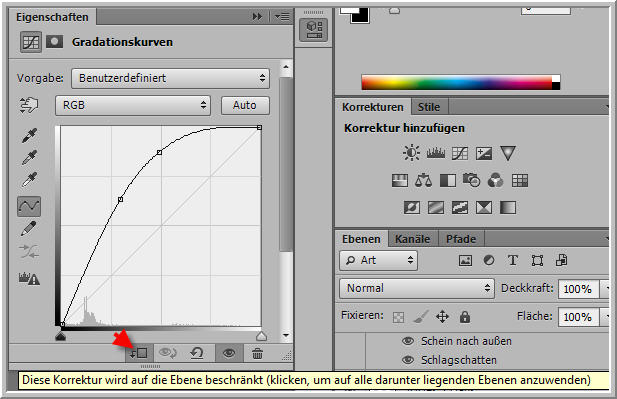Toggle layer visibility eye in Eigenschaften panel
The height and width of the screenshot is (399, 617).
(229, 353)
